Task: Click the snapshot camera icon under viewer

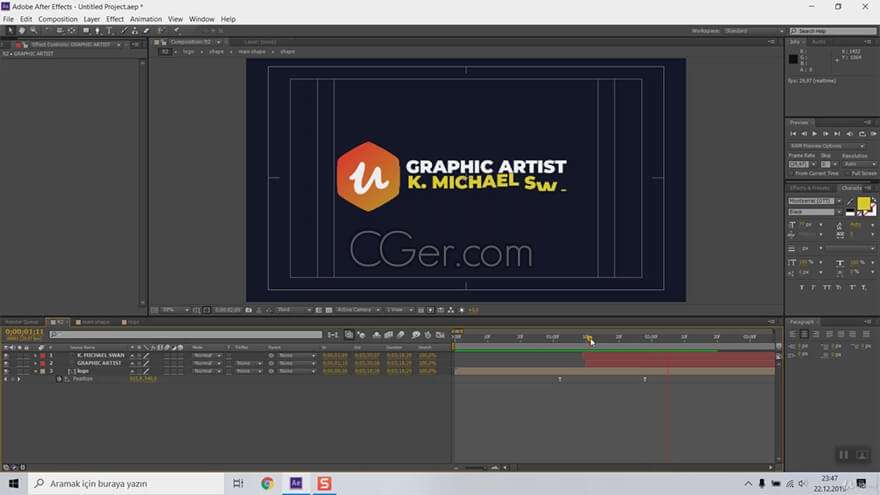Action: pos(248,310)
